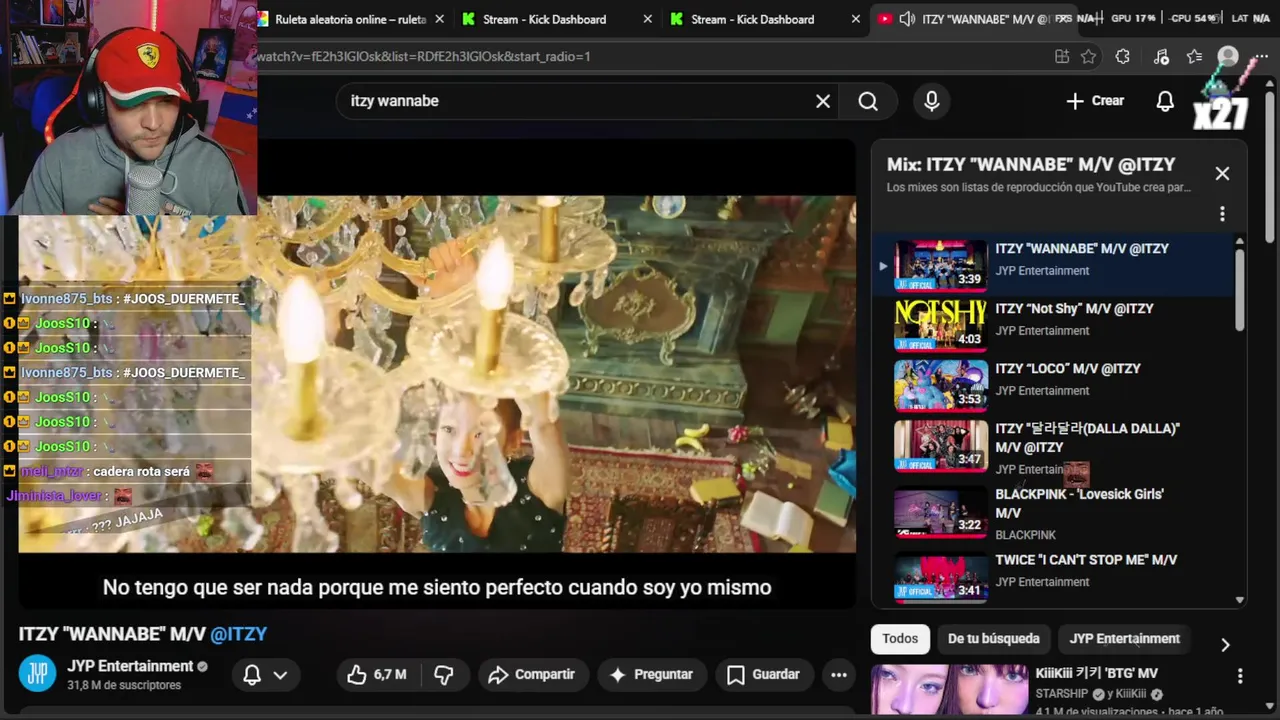This screenshot has height=720, width=1280.
Task: Click the Crear button
Action: tap(1095, 101)
